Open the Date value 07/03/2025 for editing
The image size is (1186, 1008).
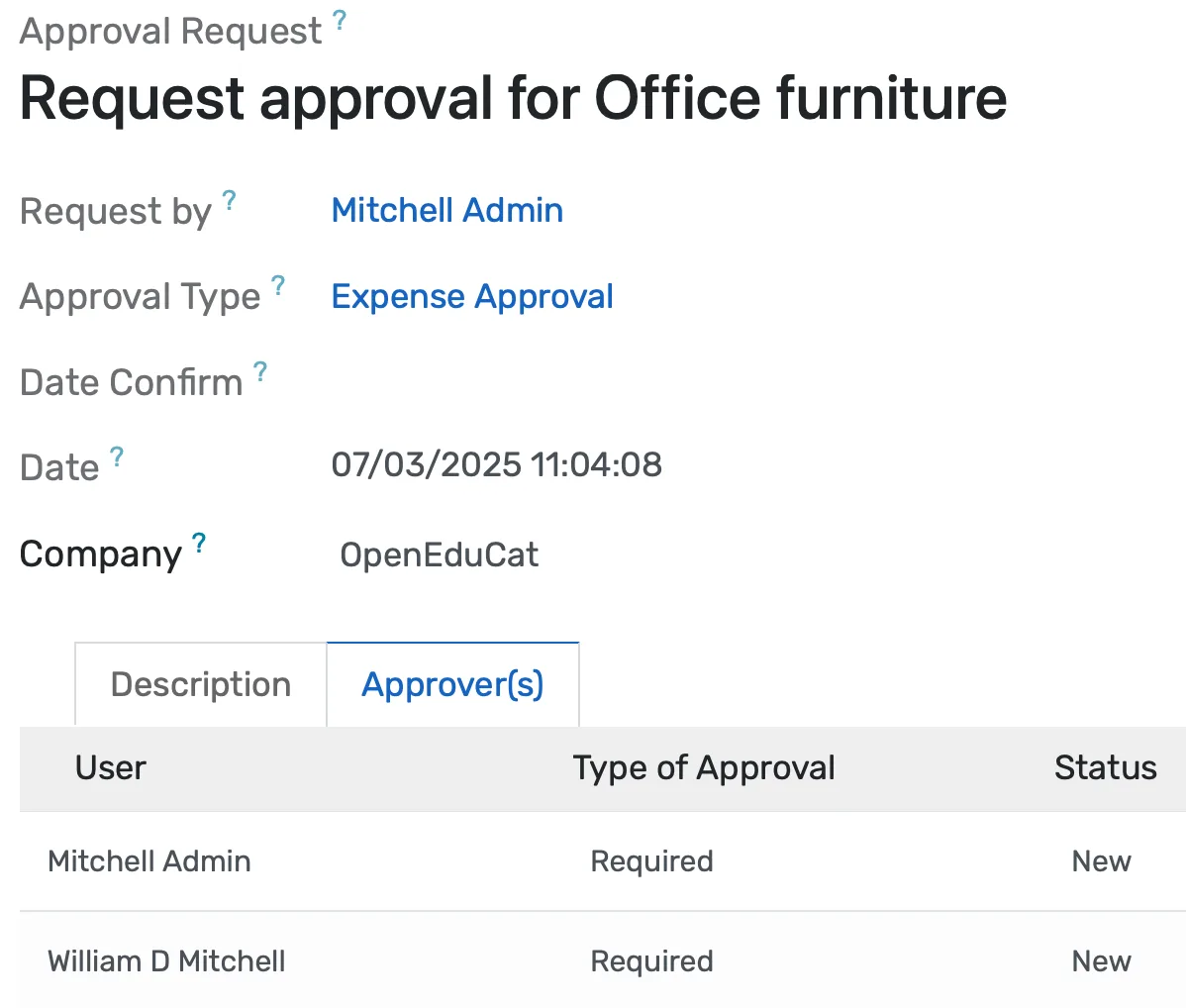(497, 464)
